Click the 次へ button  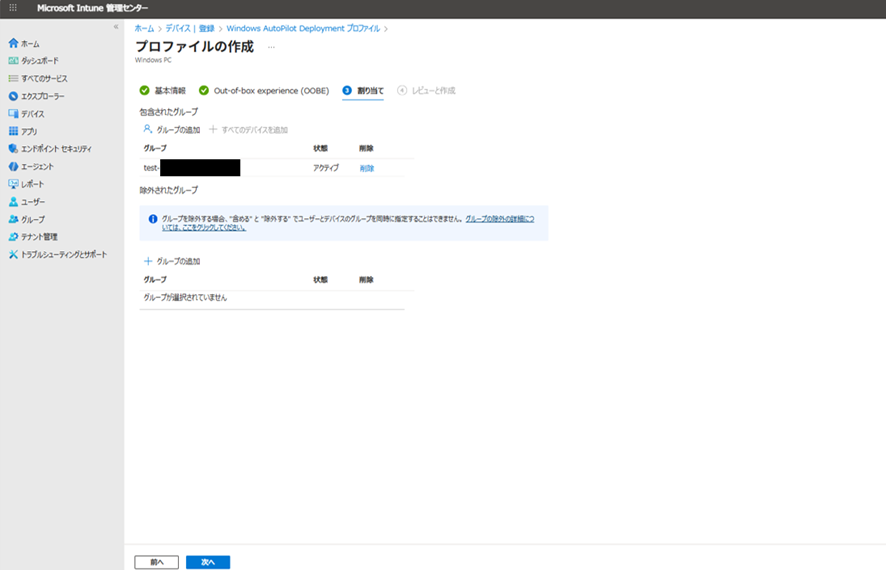pos(208,562)
